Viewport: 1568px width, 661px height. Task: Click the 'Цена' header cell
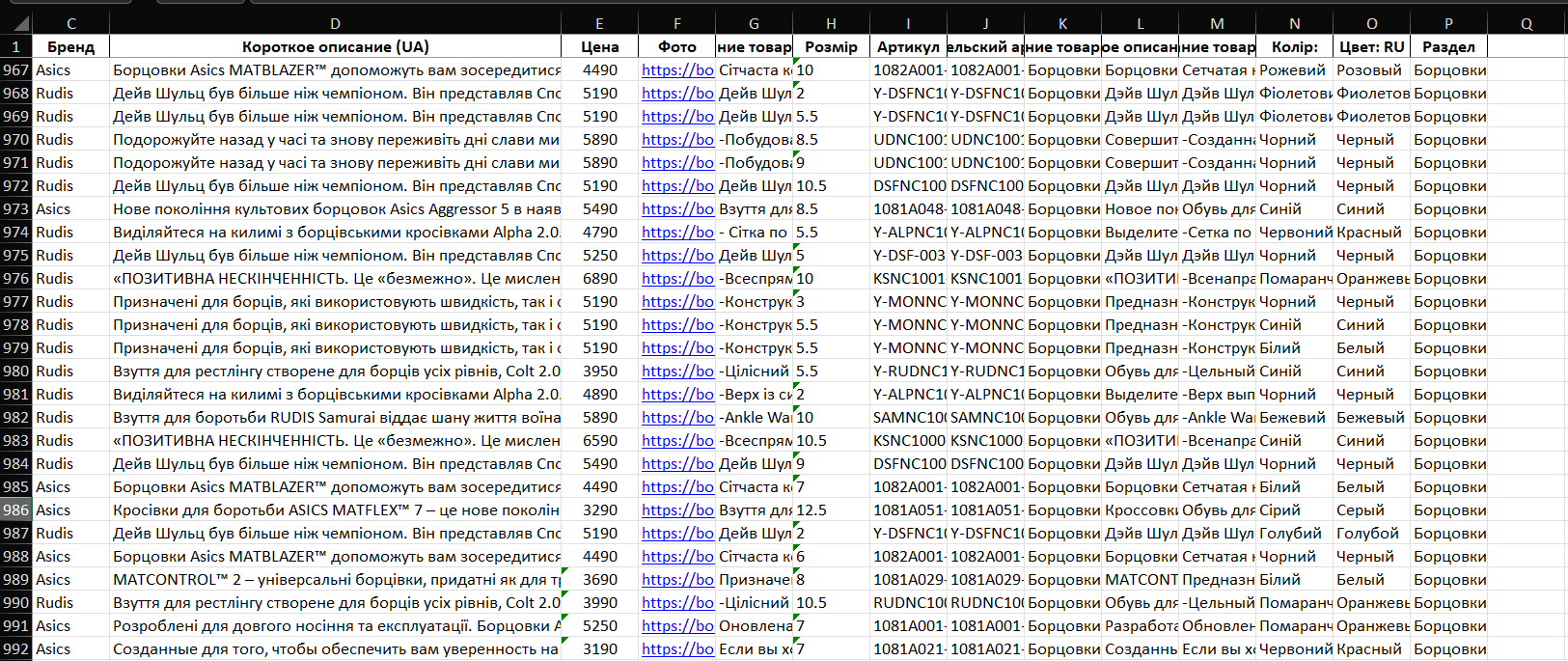tap(599, 46)
